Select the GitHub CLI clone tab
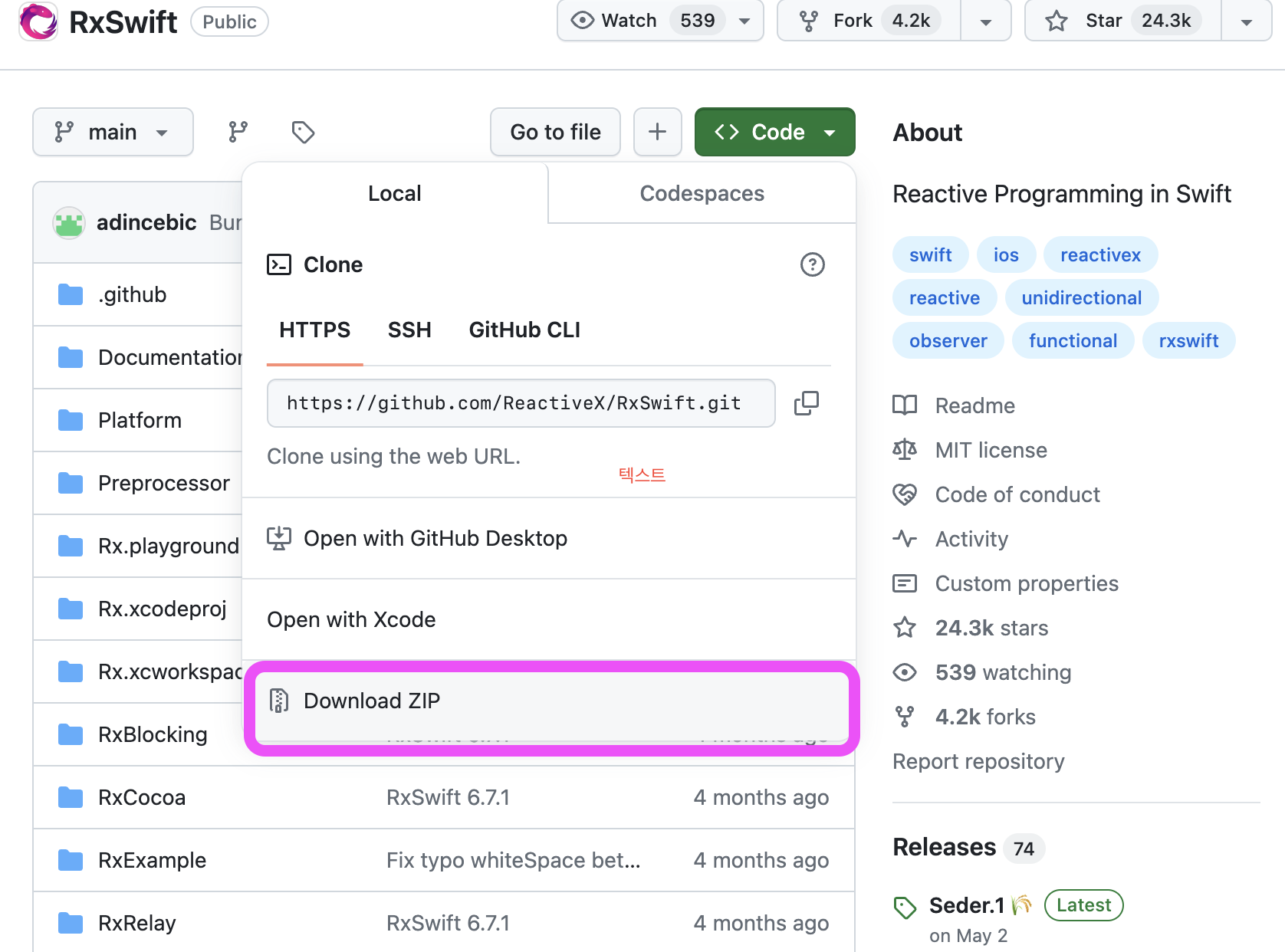 pos(524,330)
